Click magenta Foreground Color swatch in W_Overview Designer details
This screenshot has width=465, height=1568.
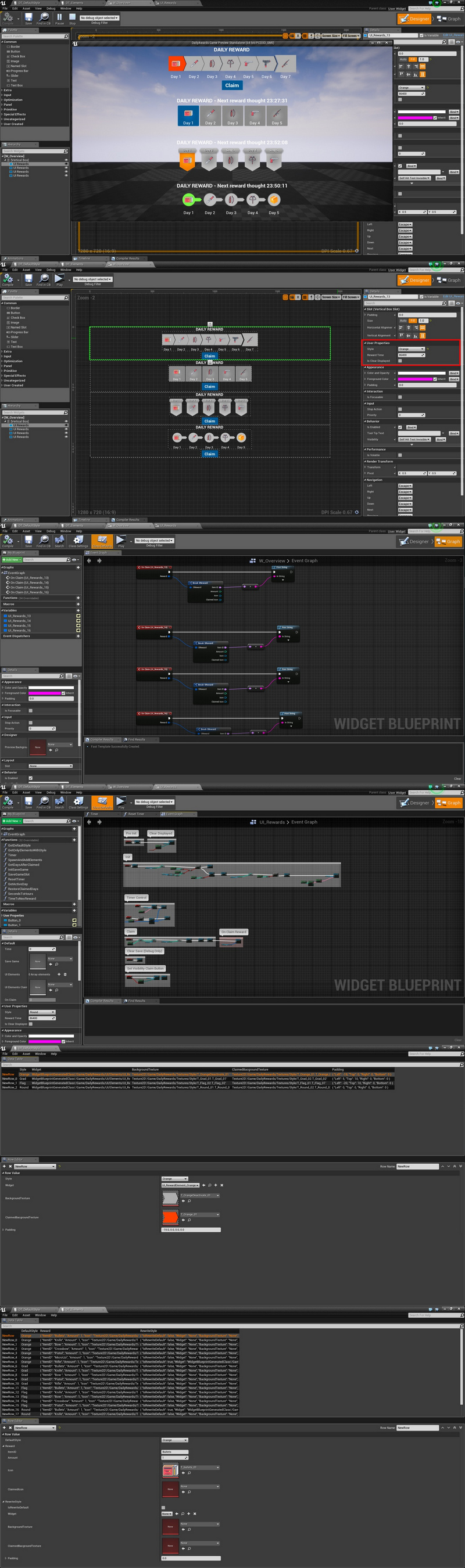point(415,379)
